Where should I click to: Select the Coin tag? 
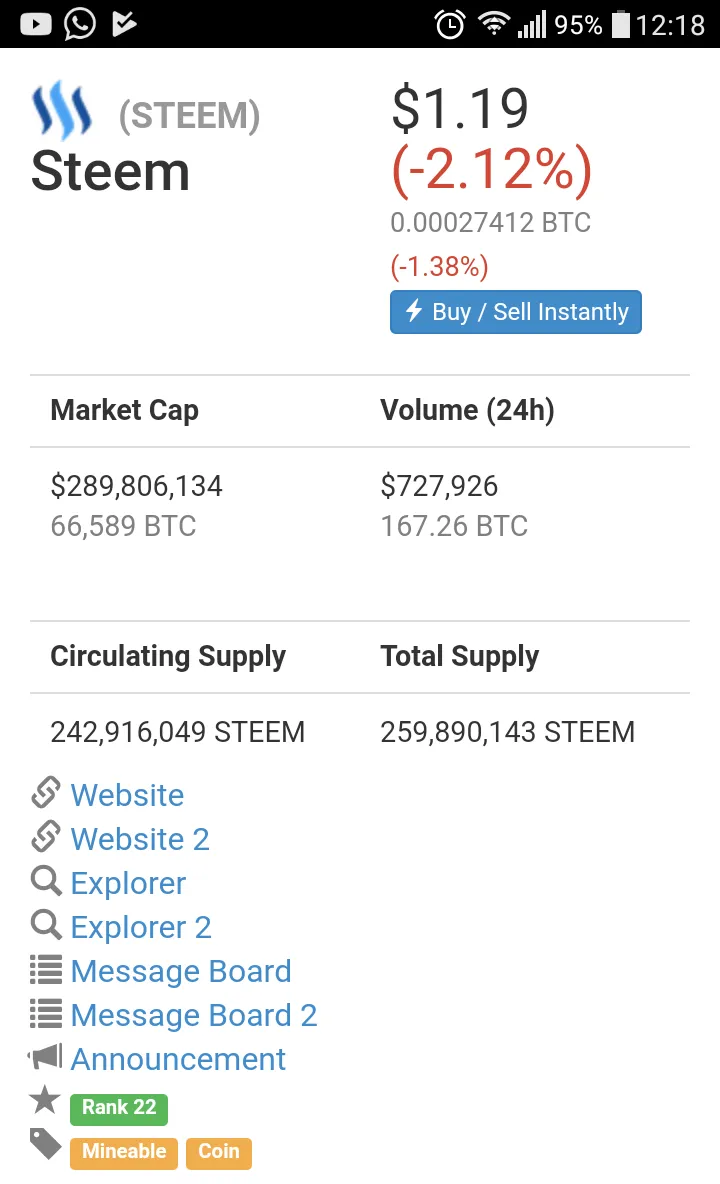point(219,1152)
